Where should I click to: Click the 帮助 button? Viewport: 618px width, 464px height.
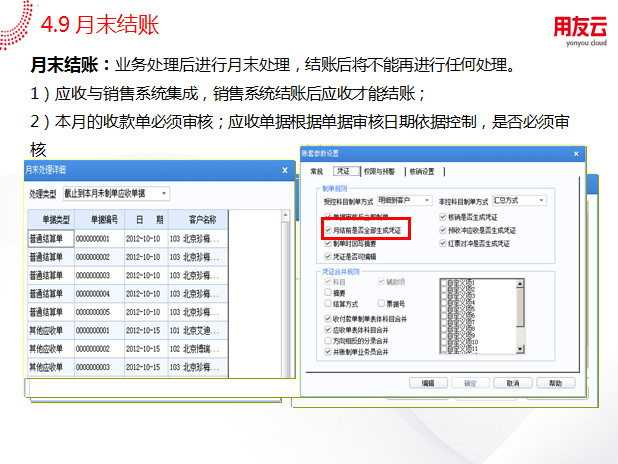point(555,383)
